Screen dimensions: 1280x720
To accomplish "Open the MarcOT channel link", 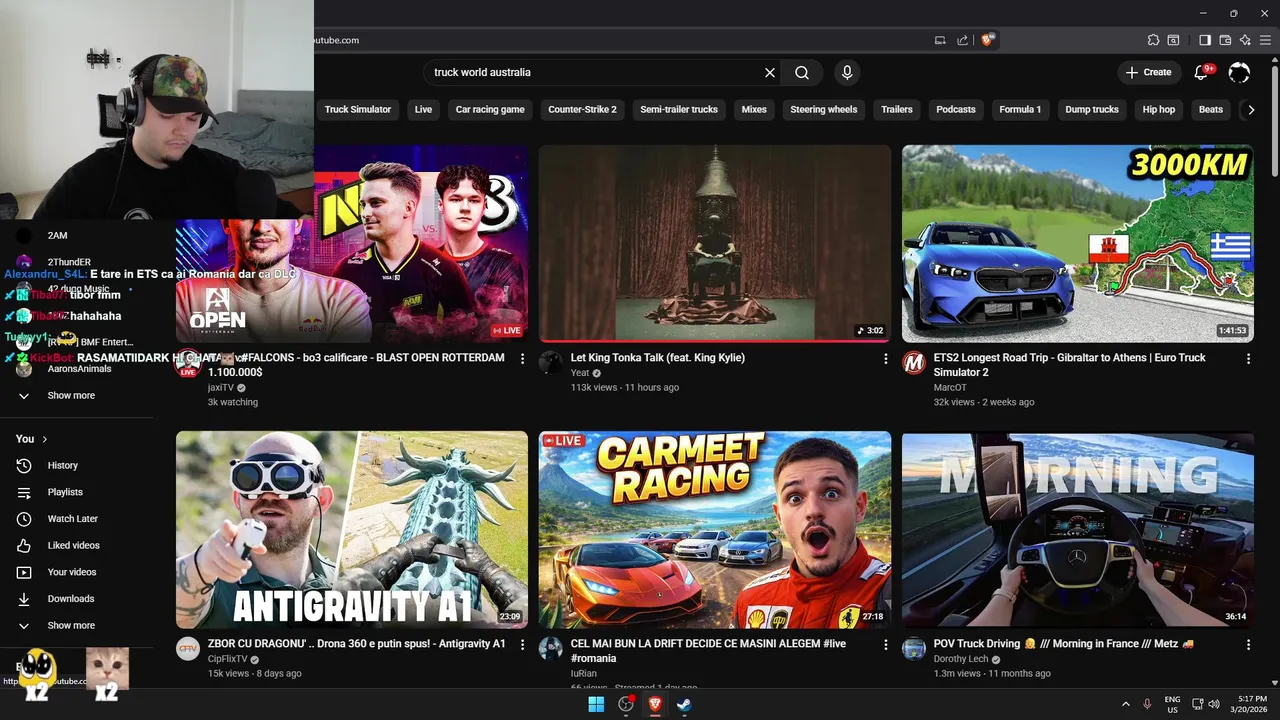I will click(x=950, y=388).
